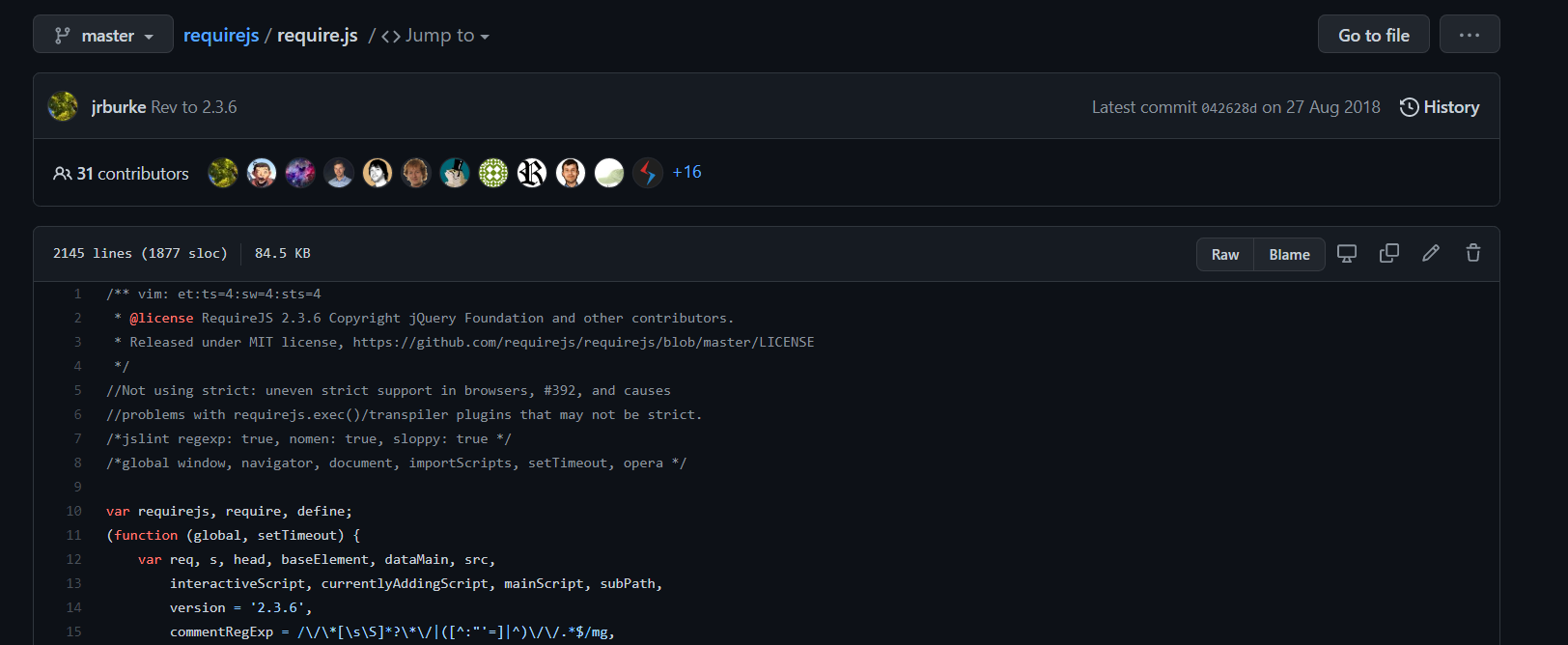Image resolution: width=1568 pixels, height=645 pixels.
Task: Open commit hash 042628d
Action: pyautogui.click(x=1229, y=108)
